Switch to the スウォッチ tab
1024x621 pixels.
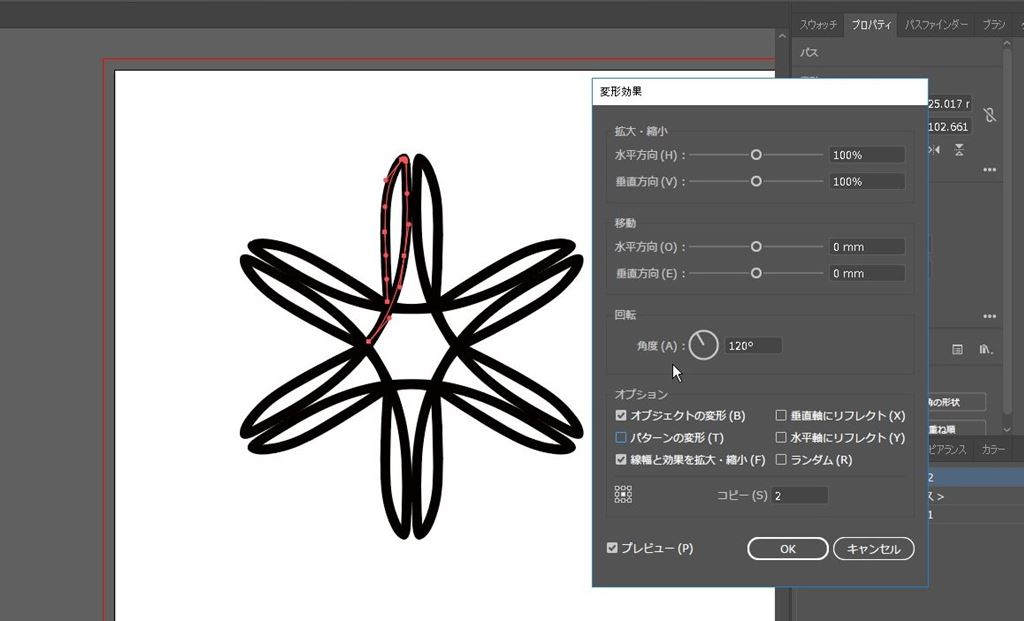click(819, 24)
